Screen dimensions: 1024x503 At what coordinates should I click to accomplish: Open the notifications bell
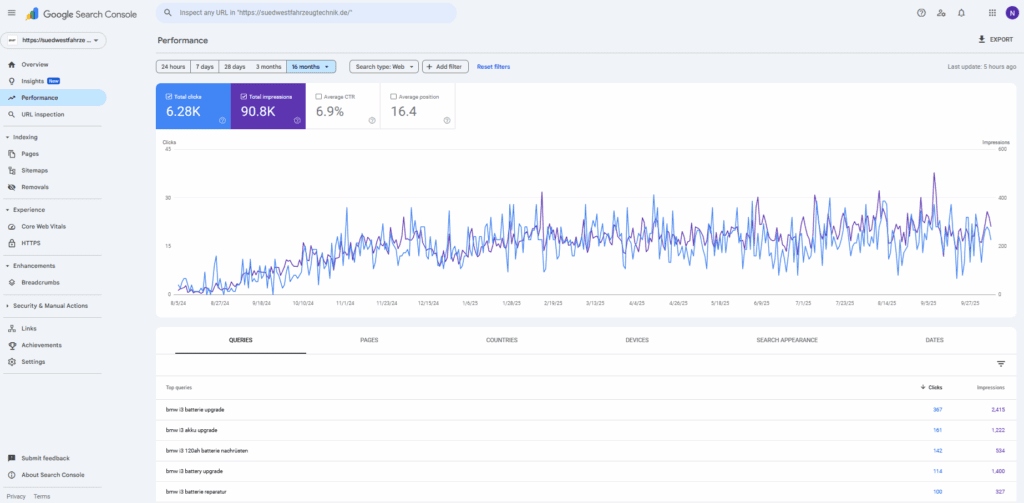961,13
